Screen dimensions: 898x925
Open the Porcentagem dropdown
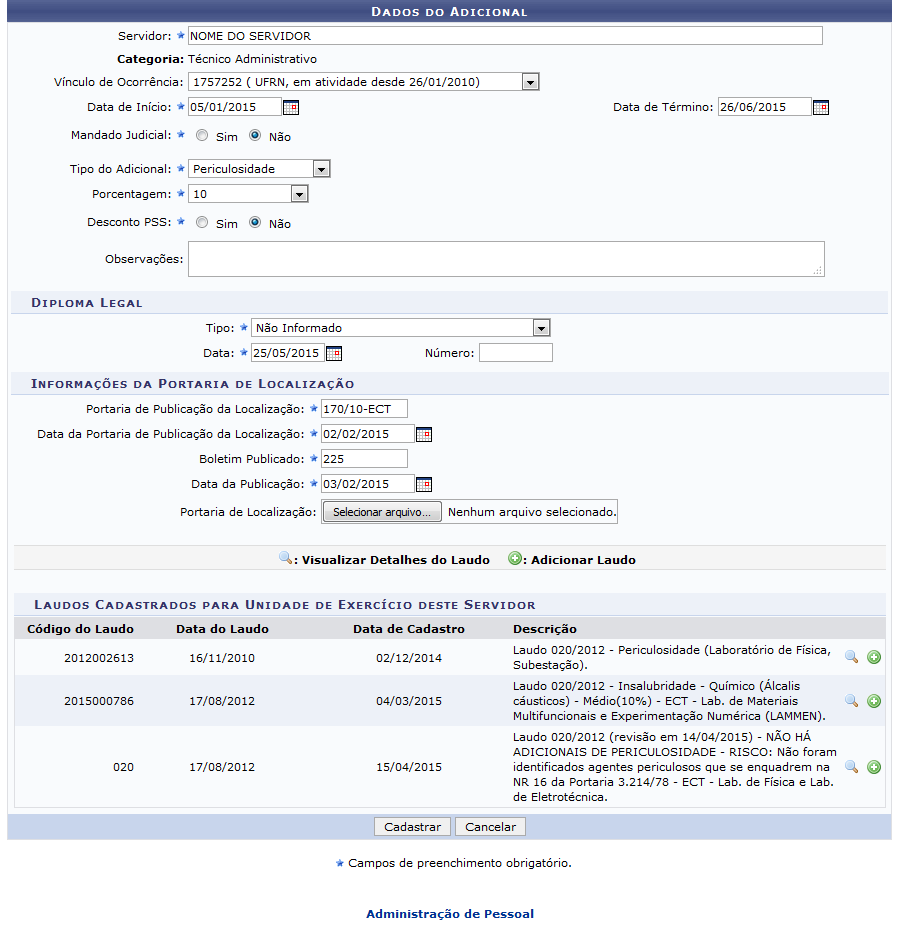tap(298, 194)
